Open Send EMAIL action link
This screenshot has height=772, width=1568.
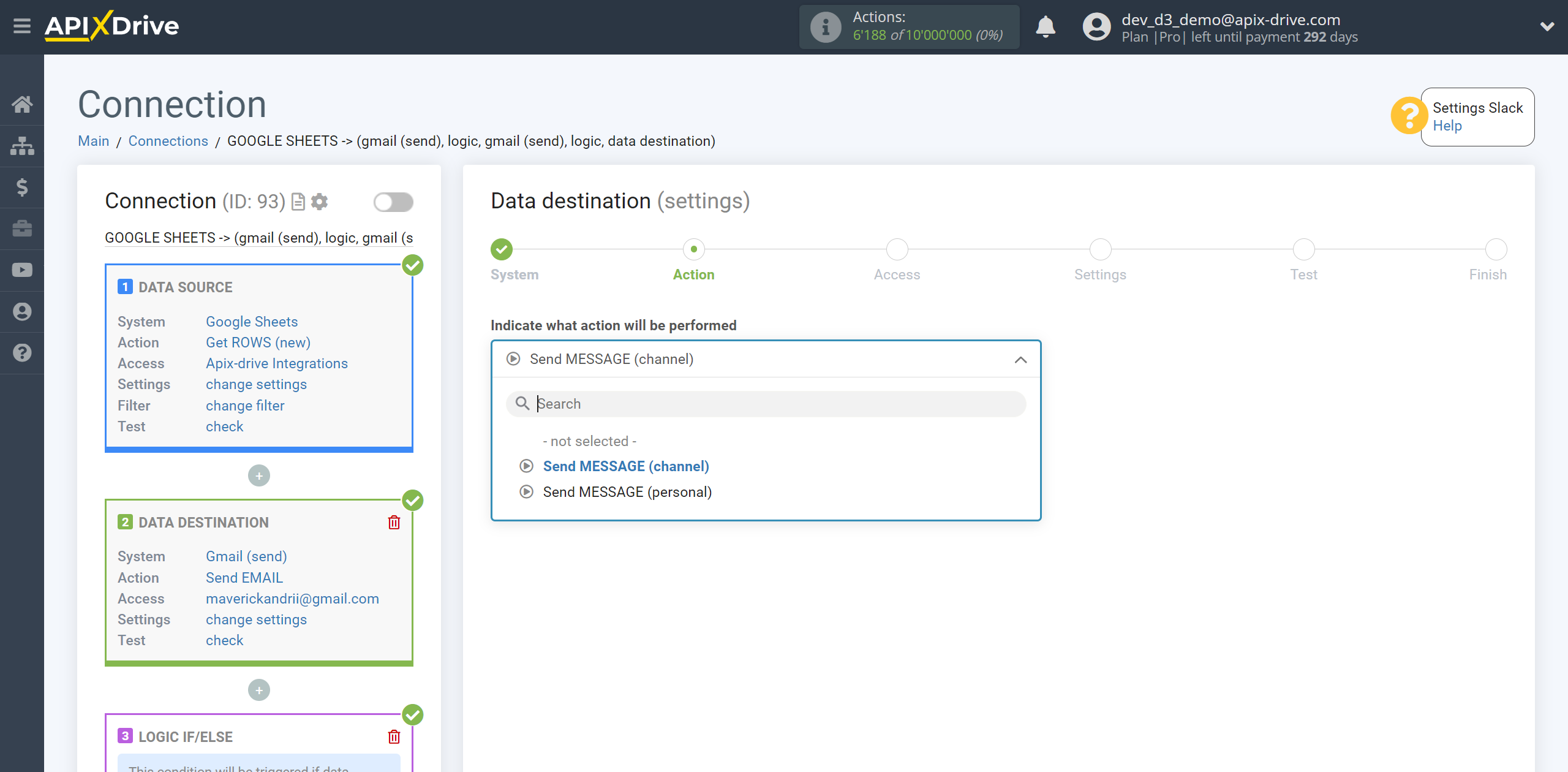click(244, 578)
